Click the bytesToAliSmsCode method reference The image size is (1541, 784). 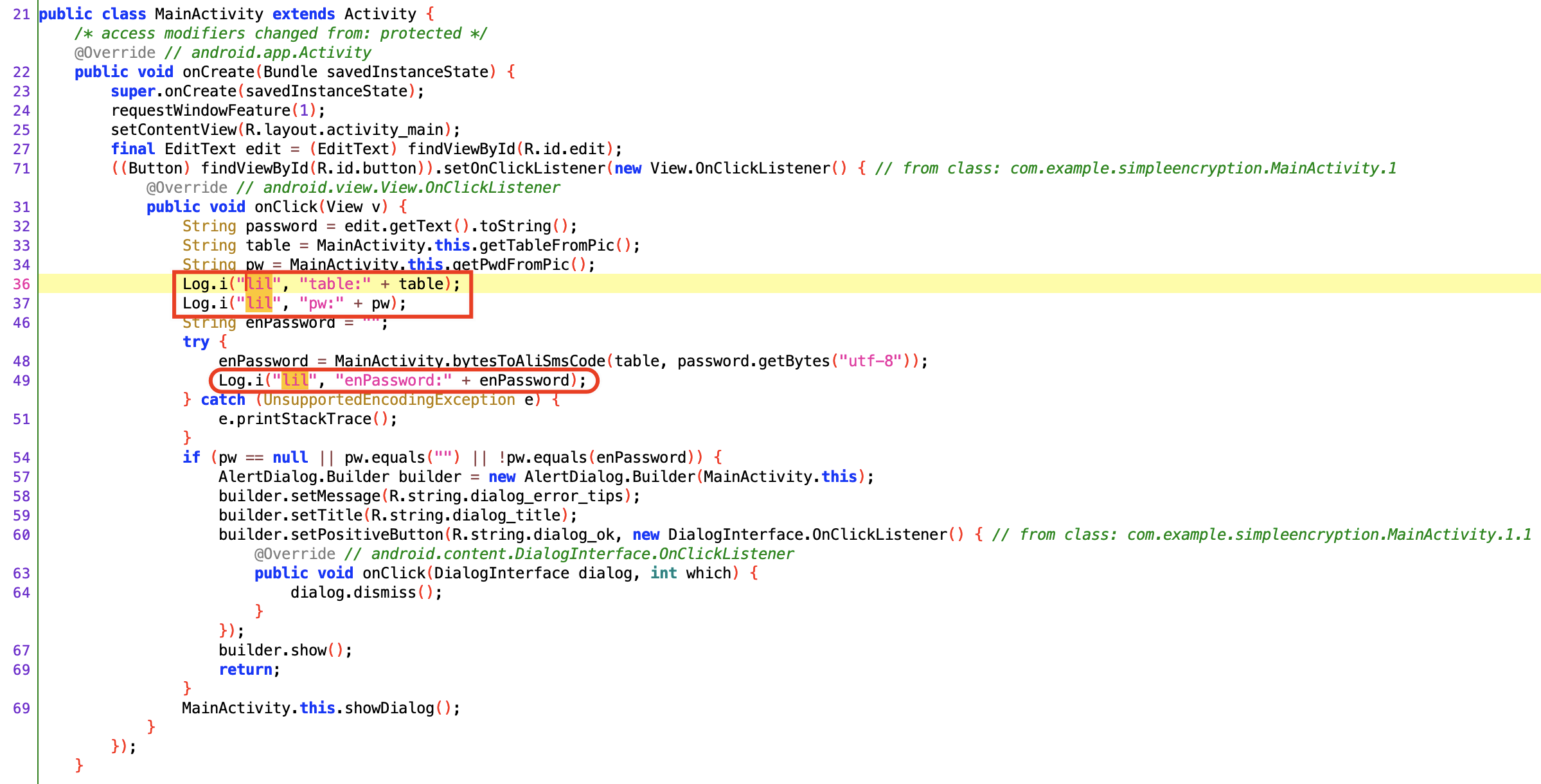point(529,361)
